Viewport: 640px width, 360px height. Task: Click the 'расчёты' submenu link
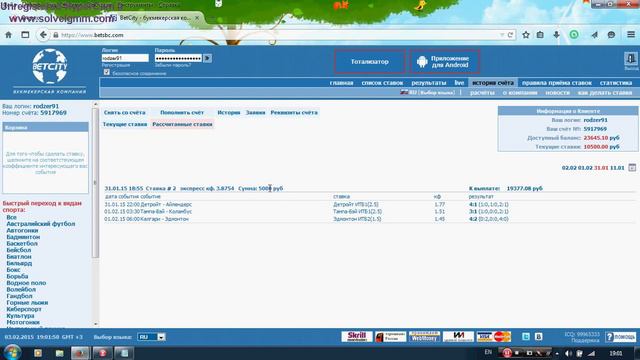(482, 93)
